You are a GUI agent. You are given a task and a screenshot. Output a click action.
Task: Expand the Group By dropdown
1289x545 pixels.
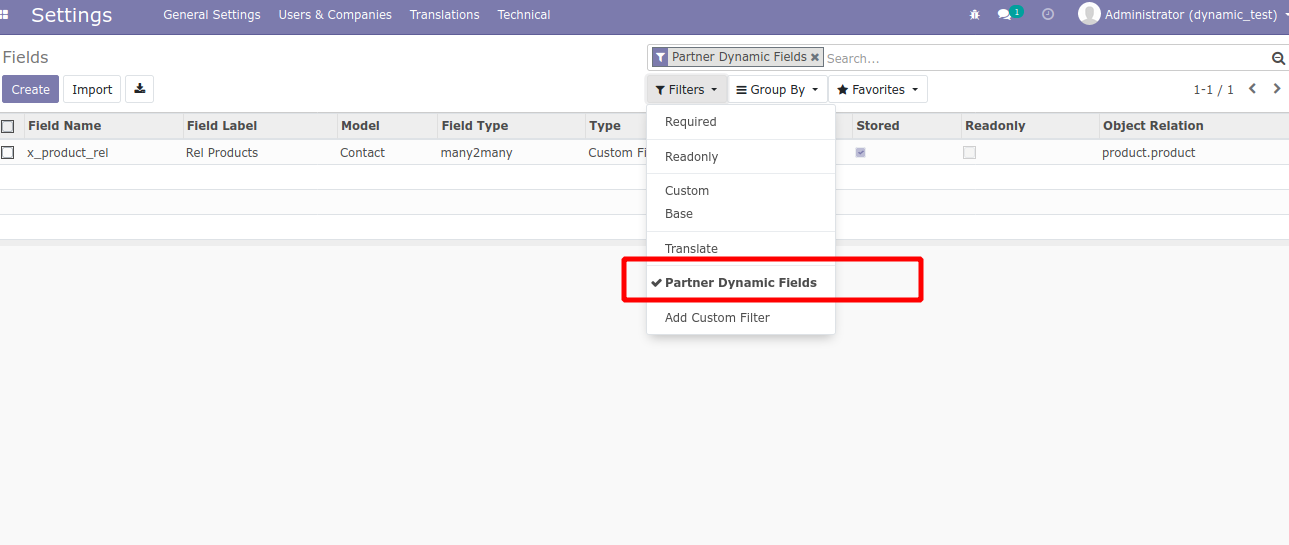(x=777, y=90)
